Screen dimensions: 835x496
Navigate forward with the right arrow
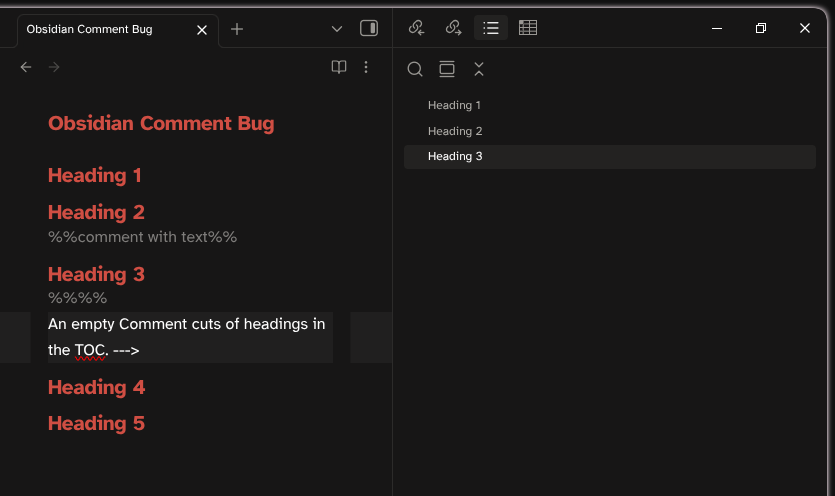pos(54,67)
